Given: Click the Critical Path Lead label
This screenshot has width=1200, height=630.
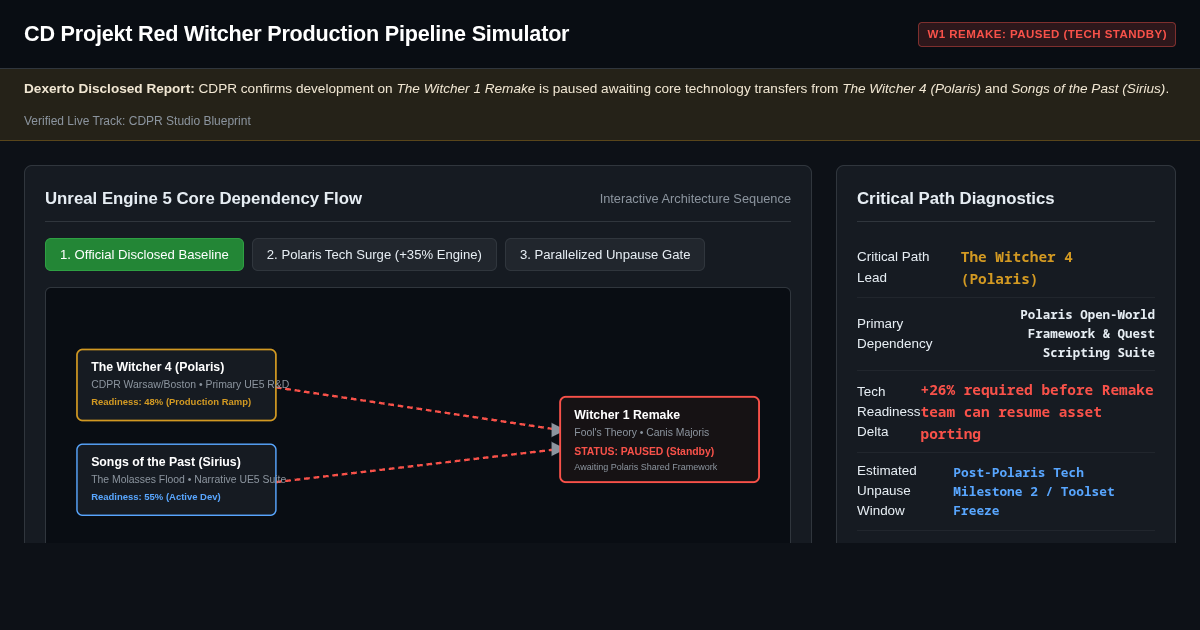Looking at the screenshot, I should (x=893, y=267).
